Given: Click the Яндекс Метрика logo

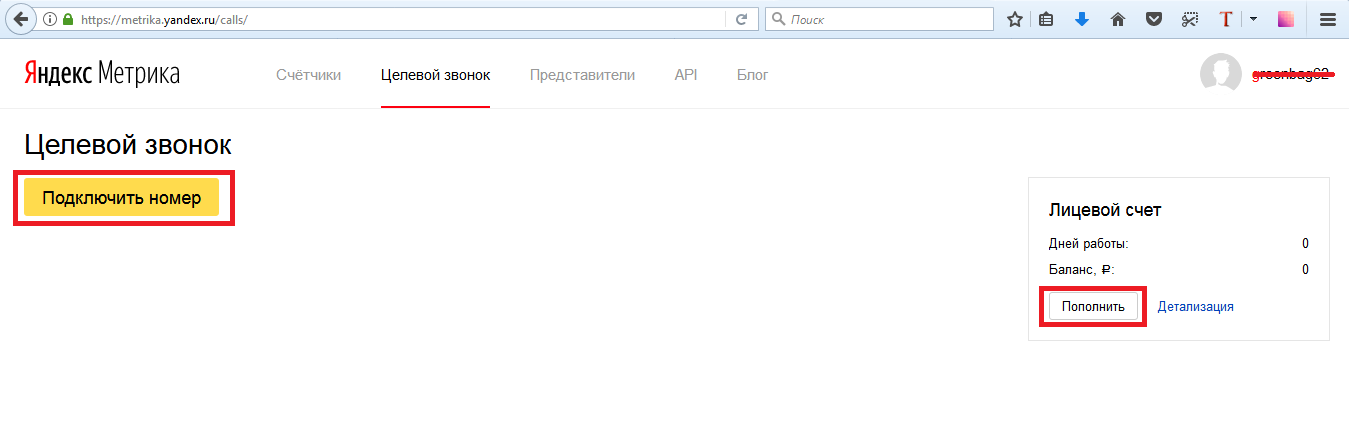Looking at the screenshot, I should [101, 74].
